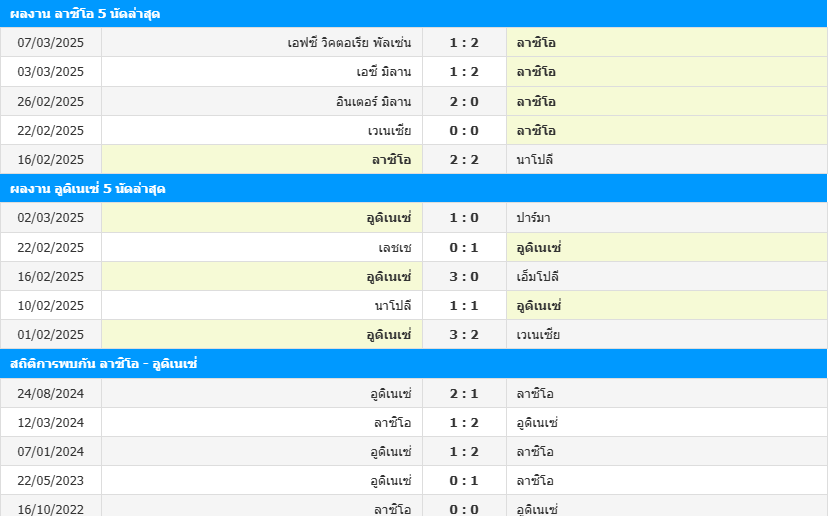Click the 3 : 0 score against เอ็มโปลี
The width and height of the screenshot is (828, 516).
pos(464,276)
